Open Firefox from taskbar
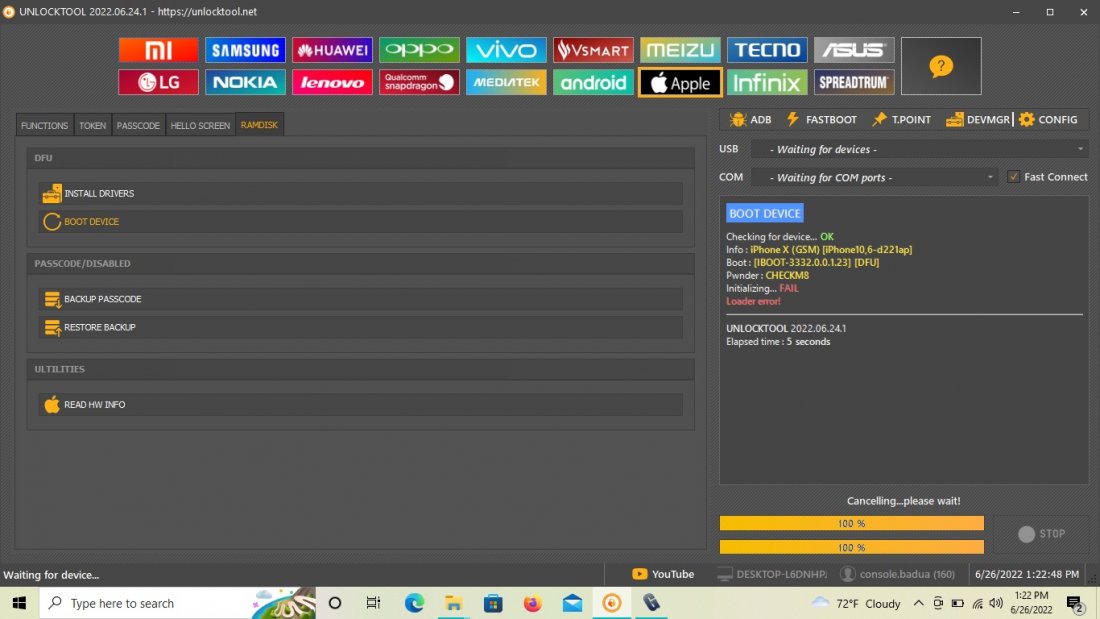The width and height of the screenshot is (1100, 619). tap(532, 604)
